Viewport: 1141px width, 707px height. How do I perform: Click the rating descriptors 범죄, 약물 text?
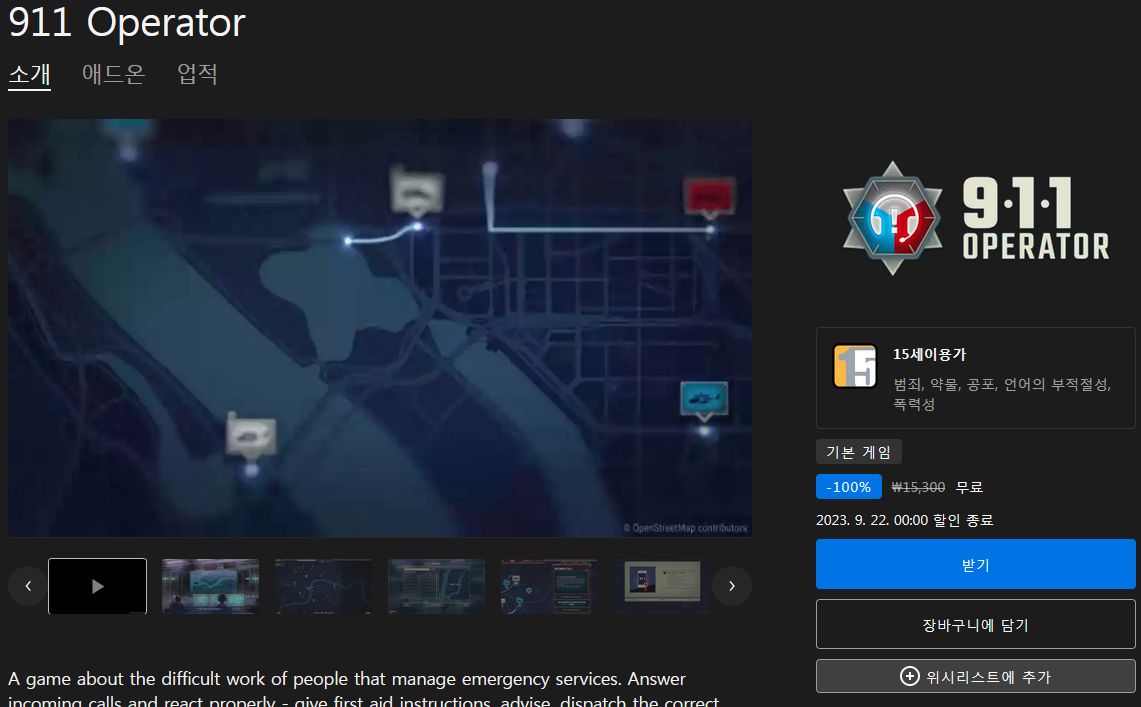pos(1002,394)
